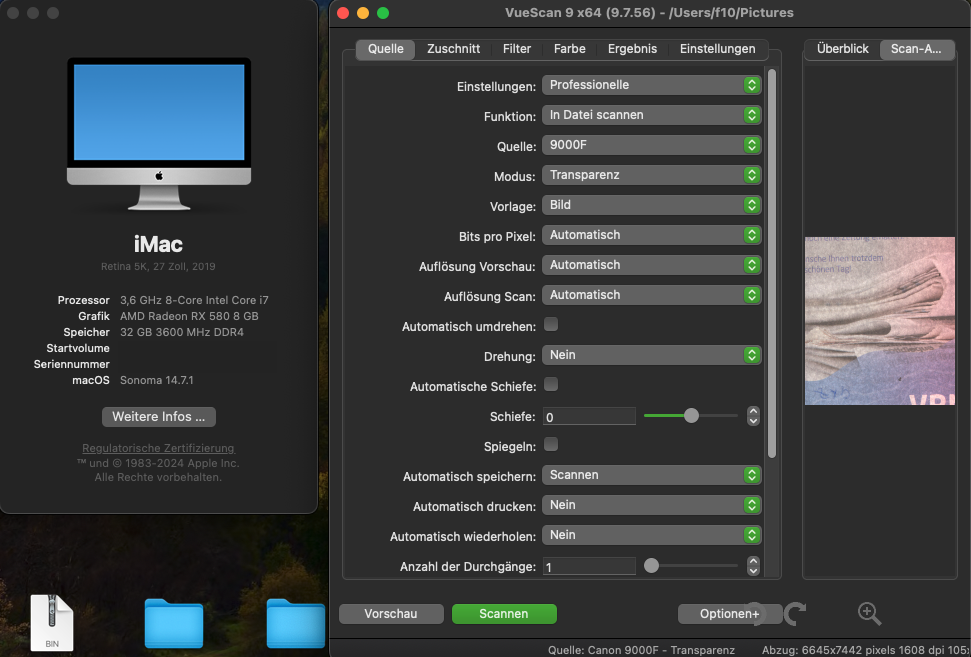The height and width of the screenshot is (657, 971).
Task: Open the Automatisch wiederholen dropdown
Action: pyautogui.click(x=651, y=534)
